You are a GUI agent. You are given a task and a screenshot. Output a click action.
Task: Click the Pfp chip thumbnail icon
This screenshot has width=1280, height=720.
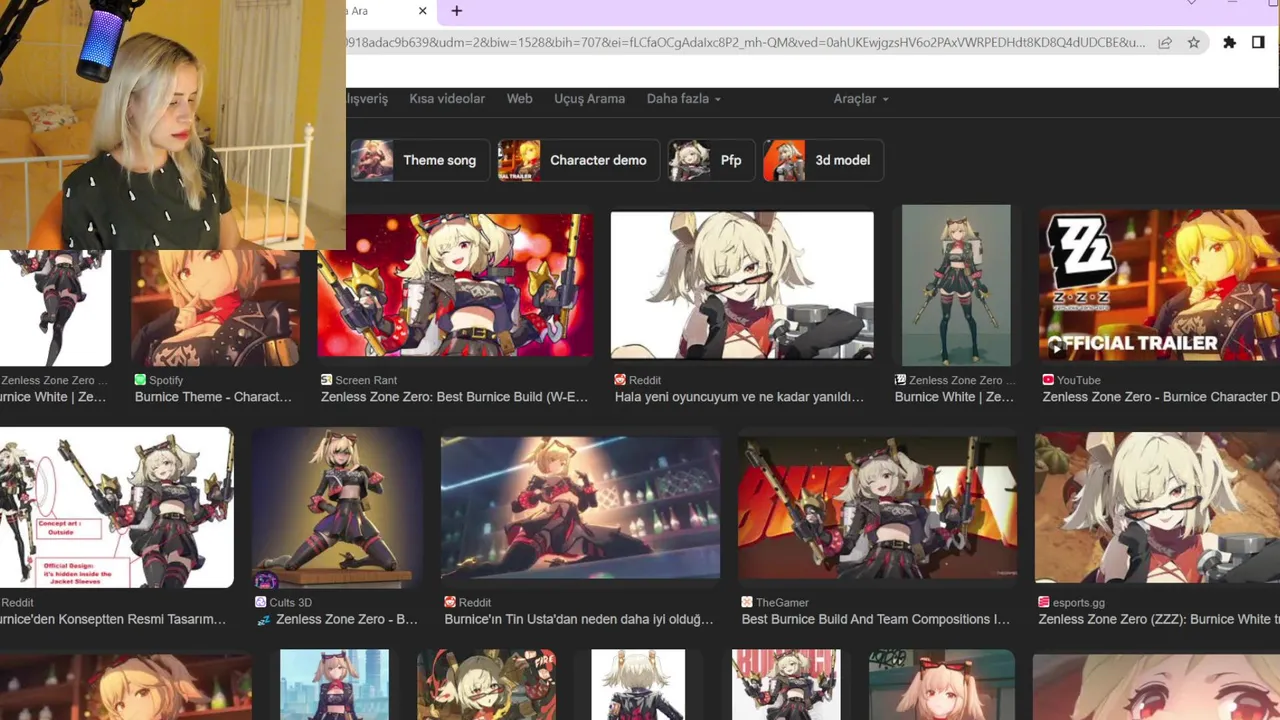coord(689,160)
